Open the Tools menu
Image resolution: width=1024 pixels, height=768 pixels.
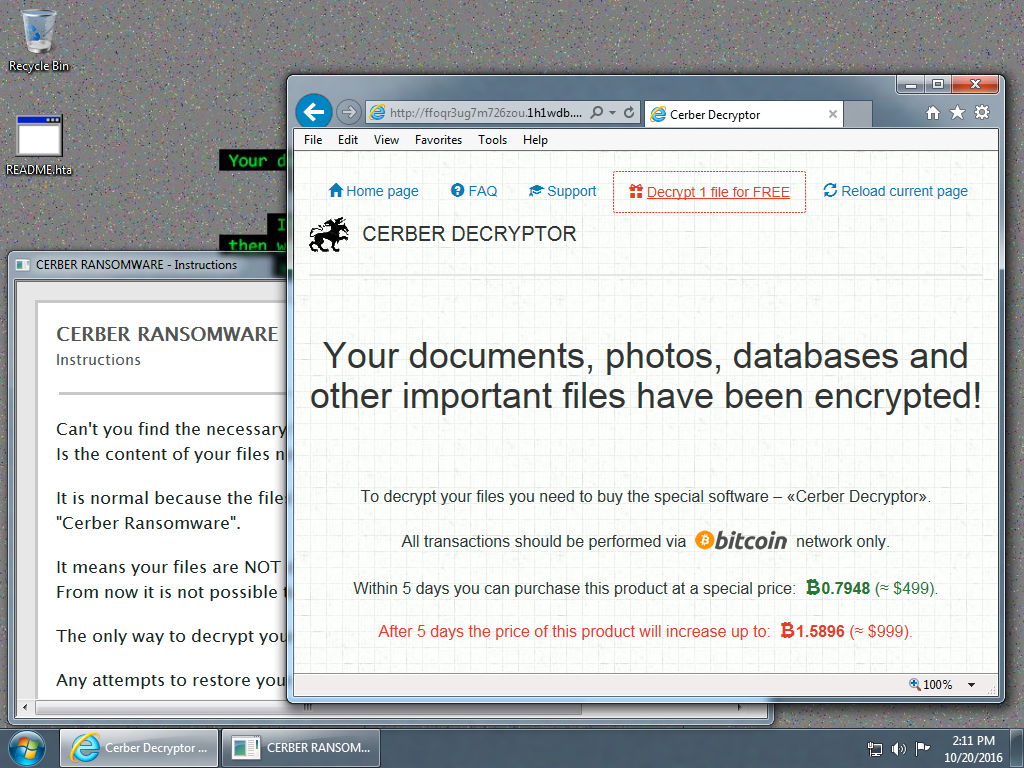(492, 140)
